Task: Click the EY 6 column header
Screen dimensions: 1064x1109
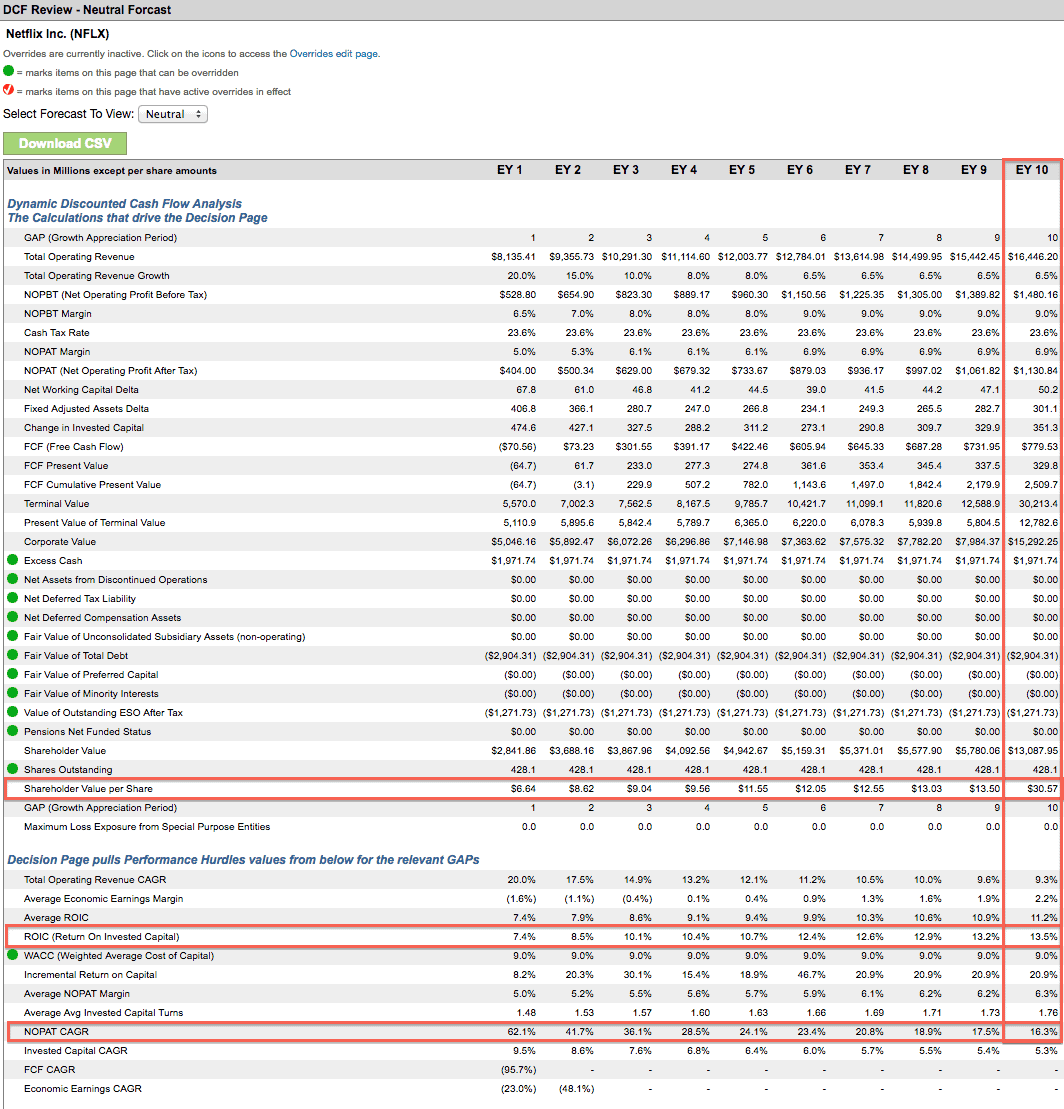Action: (x=799, y=170)
